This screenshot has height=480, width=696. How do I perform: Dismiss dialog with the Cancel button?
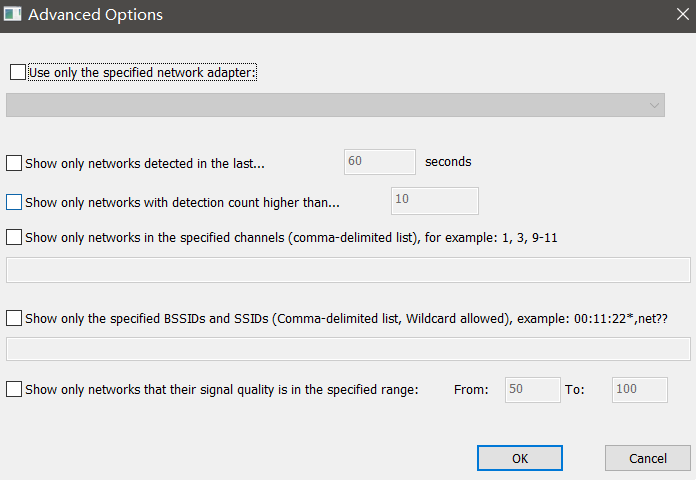click(x=648, y=458)
